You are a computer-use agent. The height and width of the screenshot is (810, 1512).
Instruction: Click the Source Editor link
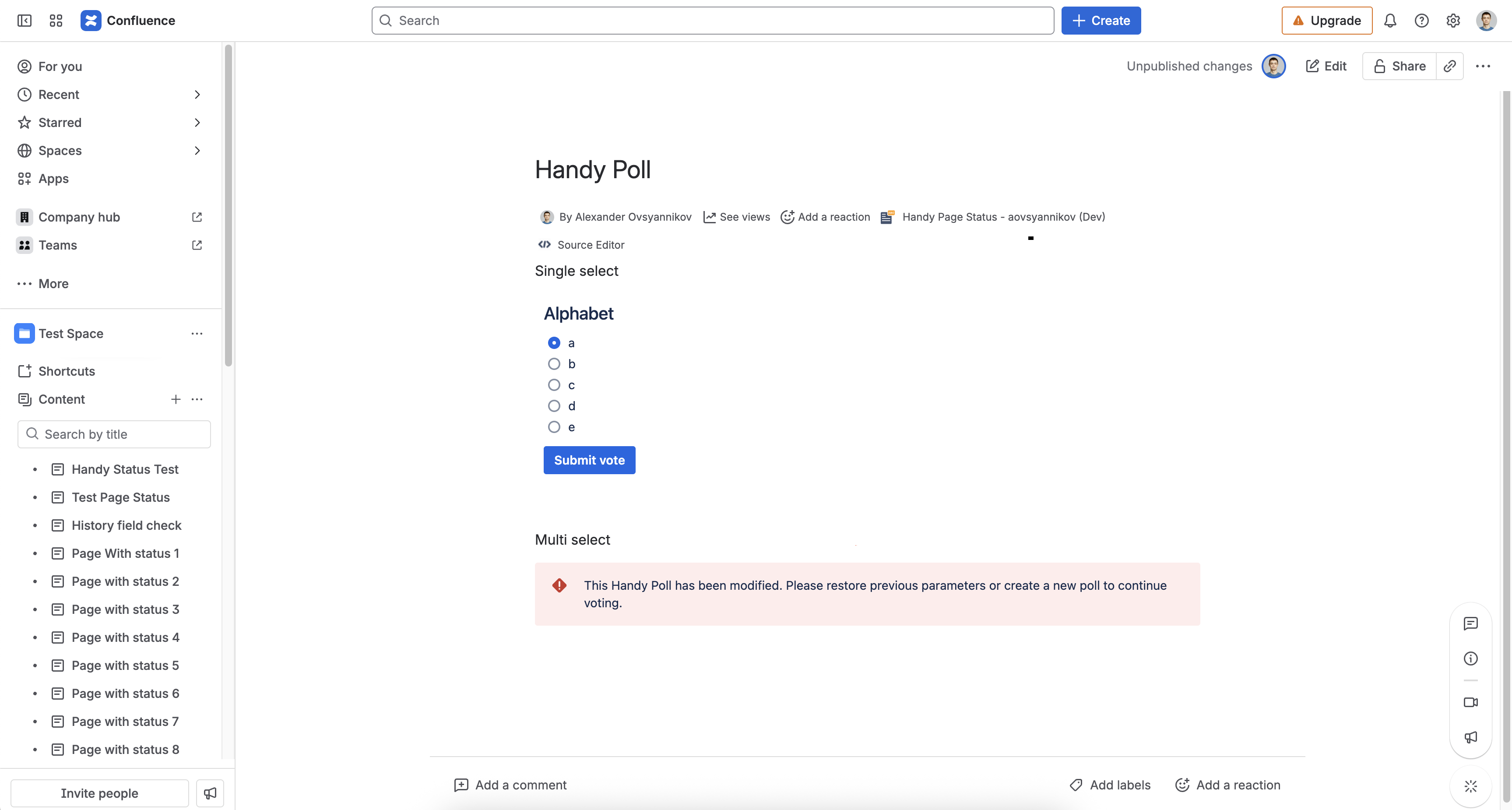pos(590,245)
